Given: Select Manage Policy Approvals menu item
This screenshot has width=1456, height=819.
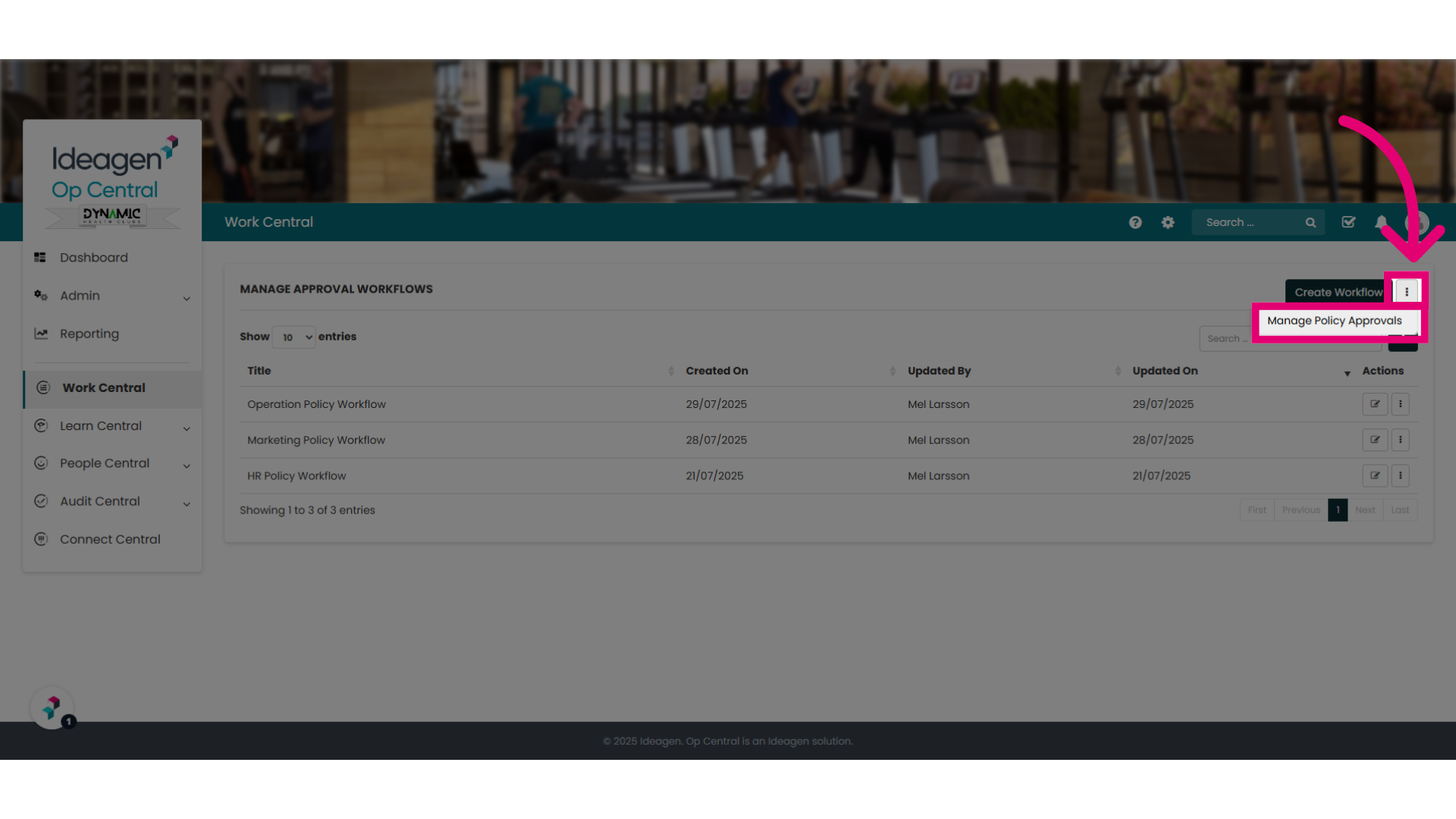Looking at the screenshot, I should (1335, 321).
